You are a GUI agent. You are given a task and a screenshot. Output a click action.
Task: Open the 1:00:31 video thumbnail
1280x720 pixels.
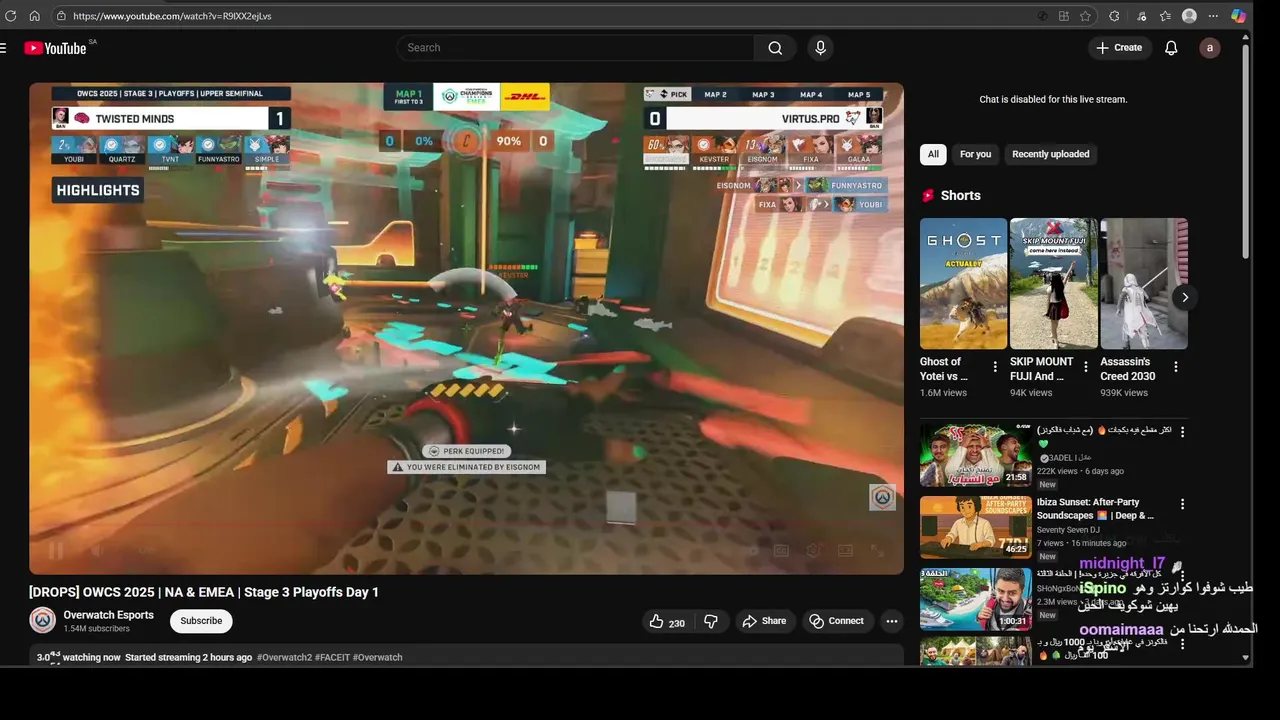[x=976, y=599]
